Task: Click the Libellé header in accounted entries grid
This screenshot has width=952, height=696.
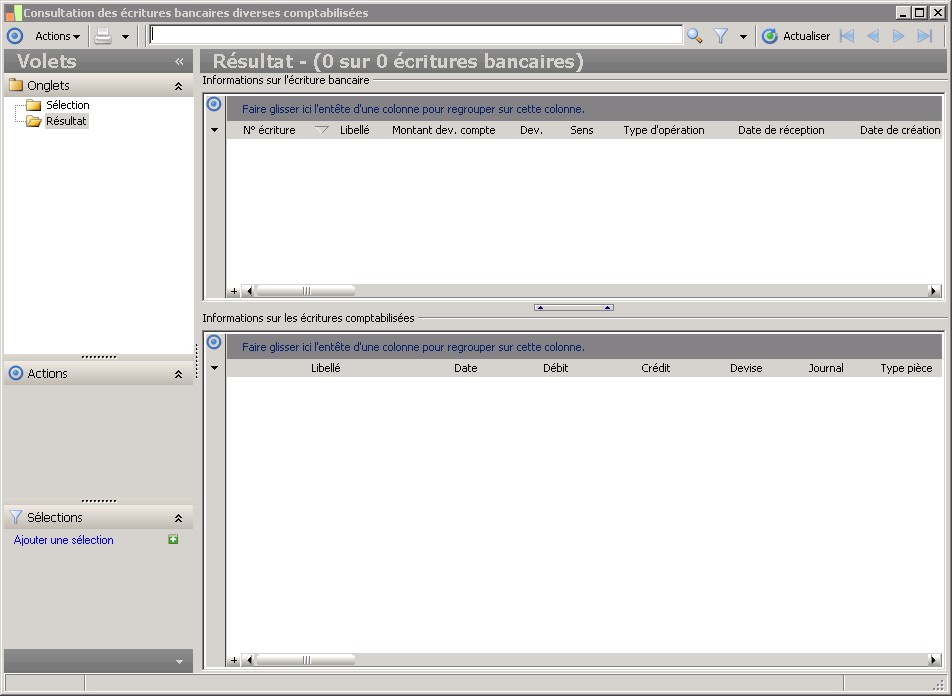Action: [325, 368]
